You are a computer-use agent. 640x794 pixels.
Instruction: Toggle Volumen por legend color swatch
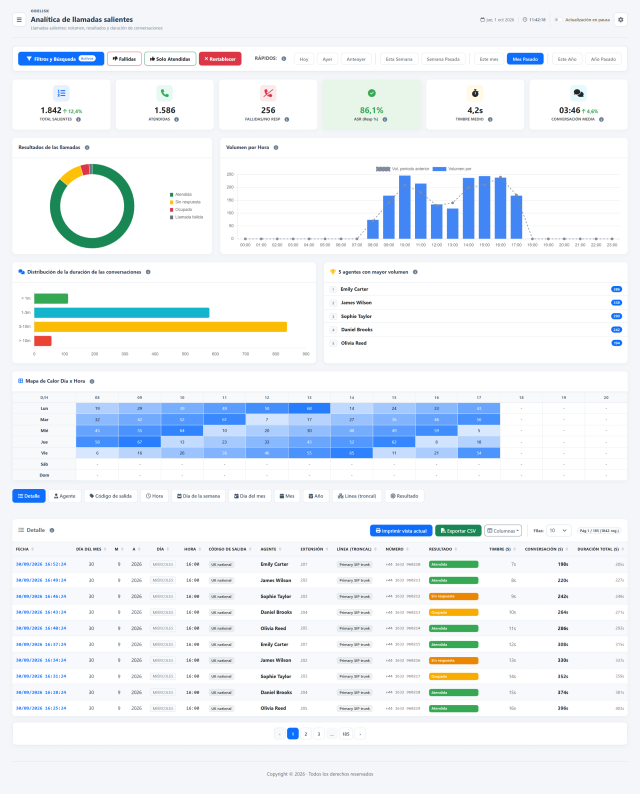click(439, 169)
